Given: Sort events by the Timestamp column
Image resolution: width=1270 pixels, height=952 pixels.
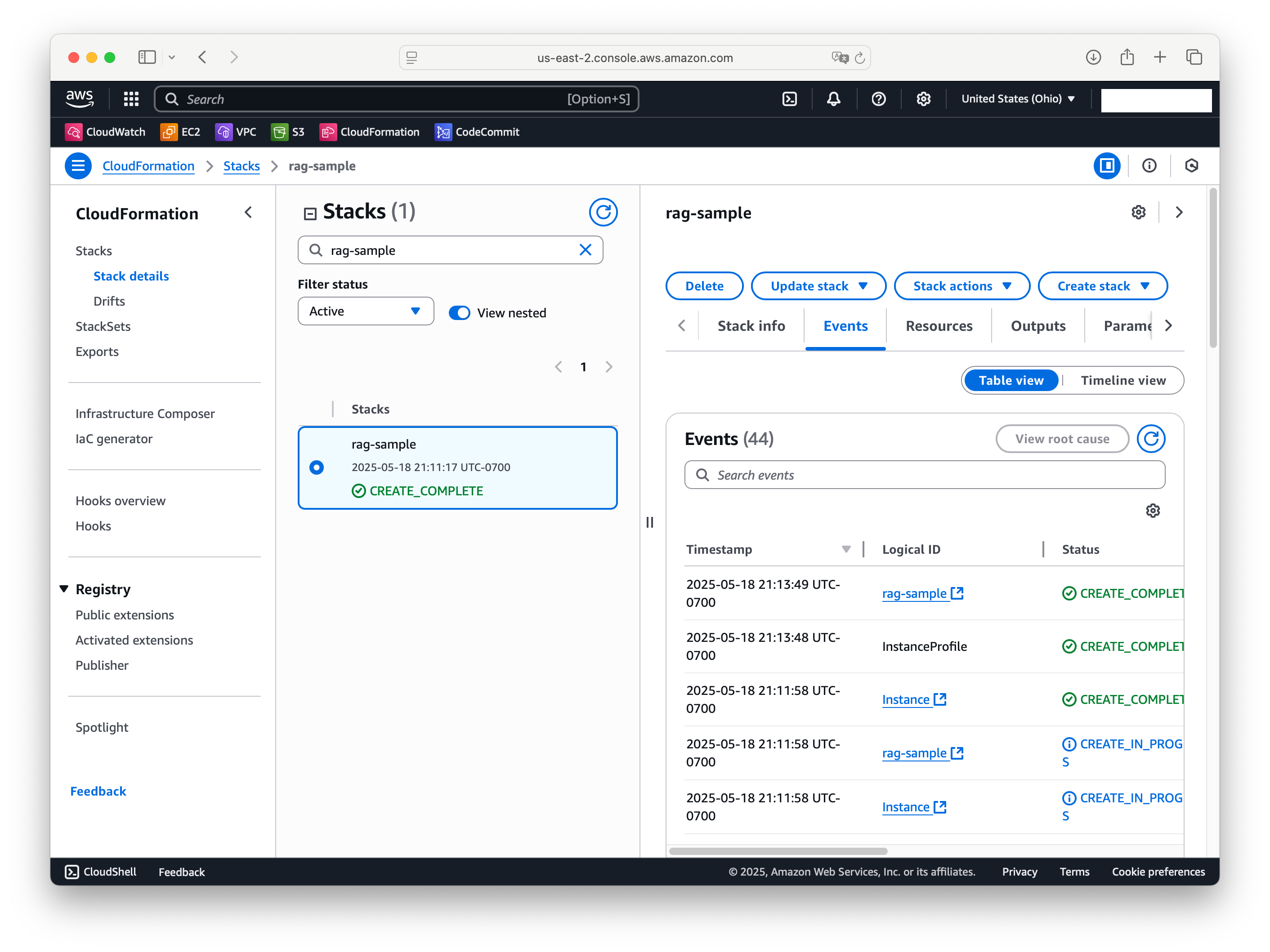Looking at the screenshot, I should click(x=768, y=549).
